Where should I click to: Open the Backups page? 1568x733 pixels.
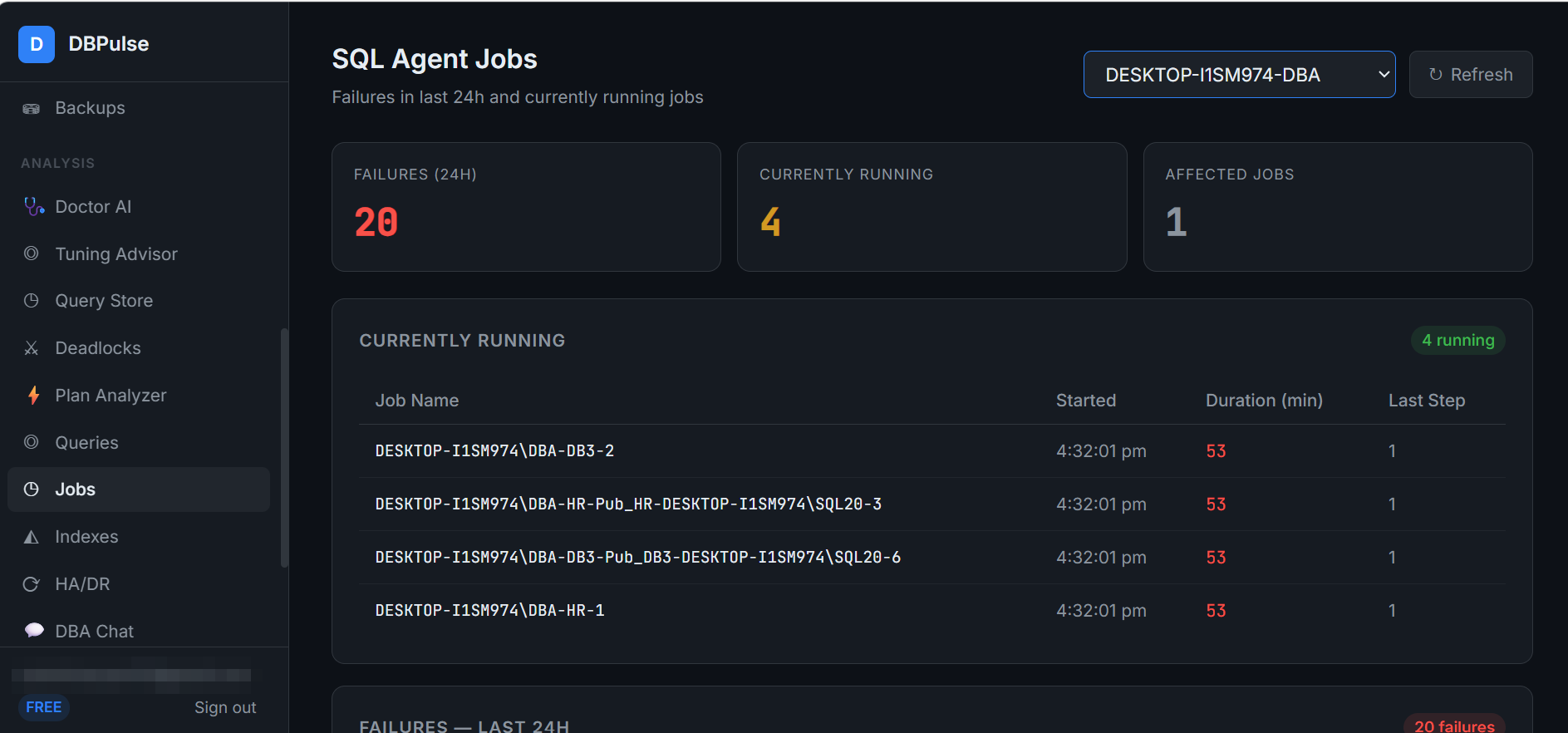point(139,108)
